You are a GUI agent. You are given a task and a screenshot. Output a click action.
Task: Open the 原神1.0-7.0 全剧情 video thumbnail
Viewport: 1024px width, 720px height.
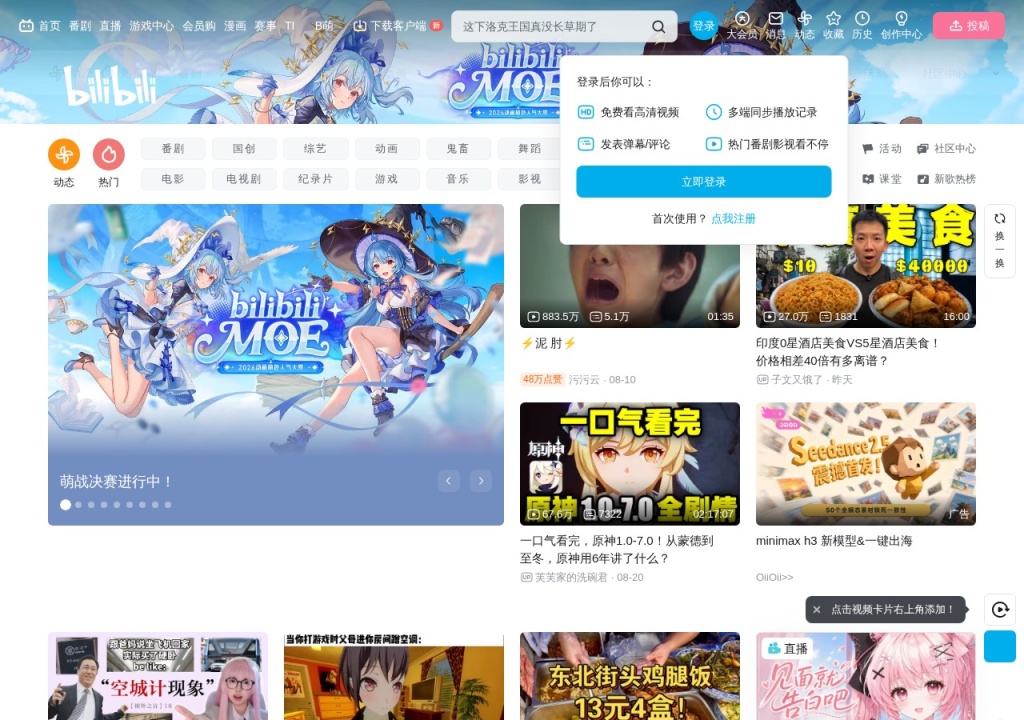(630, 464)
